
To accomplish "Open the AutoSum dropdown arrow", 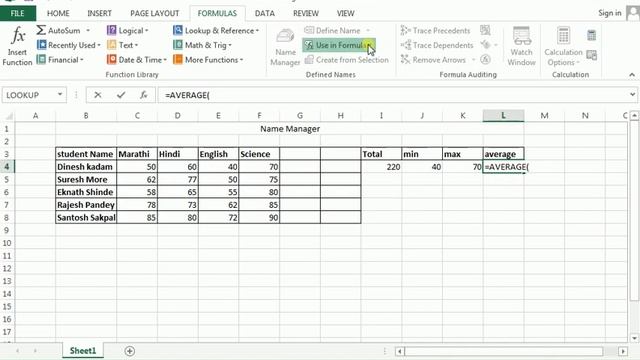I will (88, 30).
